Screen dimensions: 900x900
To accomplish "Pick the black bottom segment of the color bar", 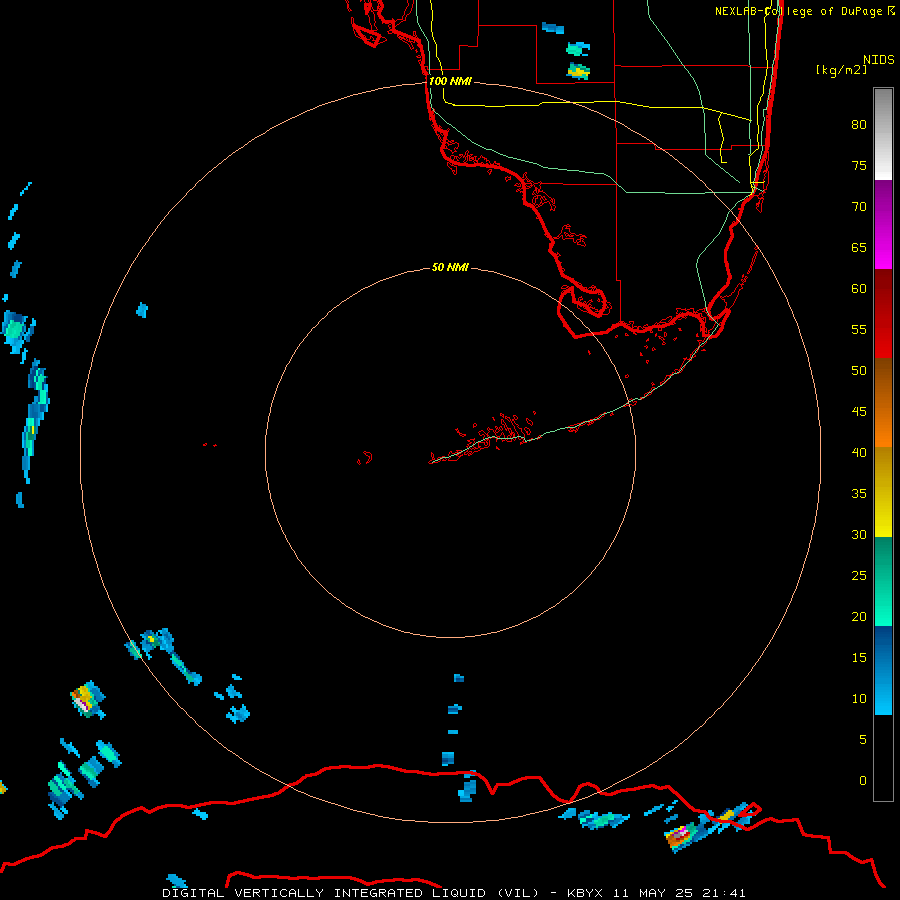I will [x=883, y=758].
